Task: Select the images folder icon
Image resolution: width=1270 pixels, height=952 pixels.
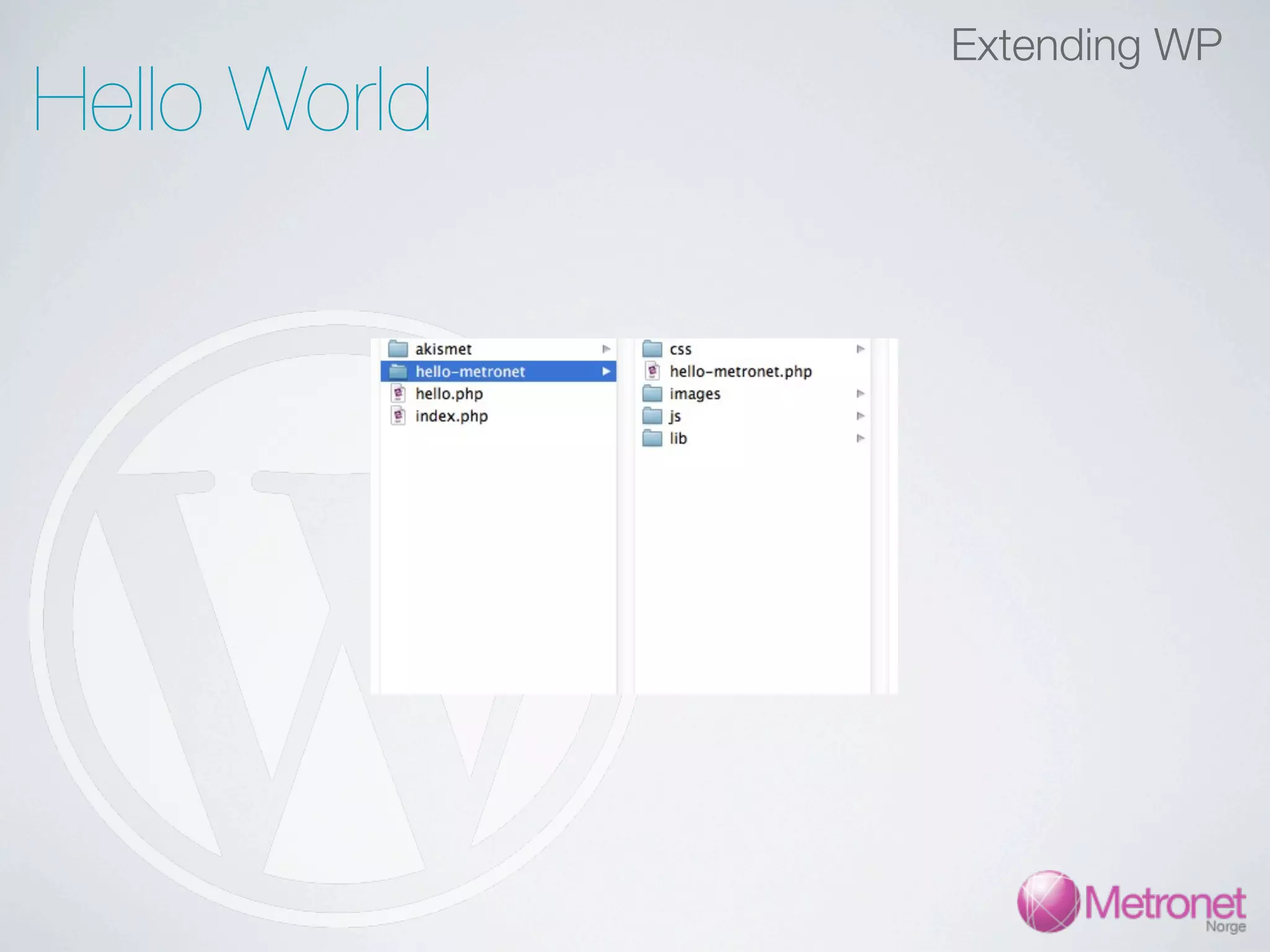Action: click(x=652, y=394)
